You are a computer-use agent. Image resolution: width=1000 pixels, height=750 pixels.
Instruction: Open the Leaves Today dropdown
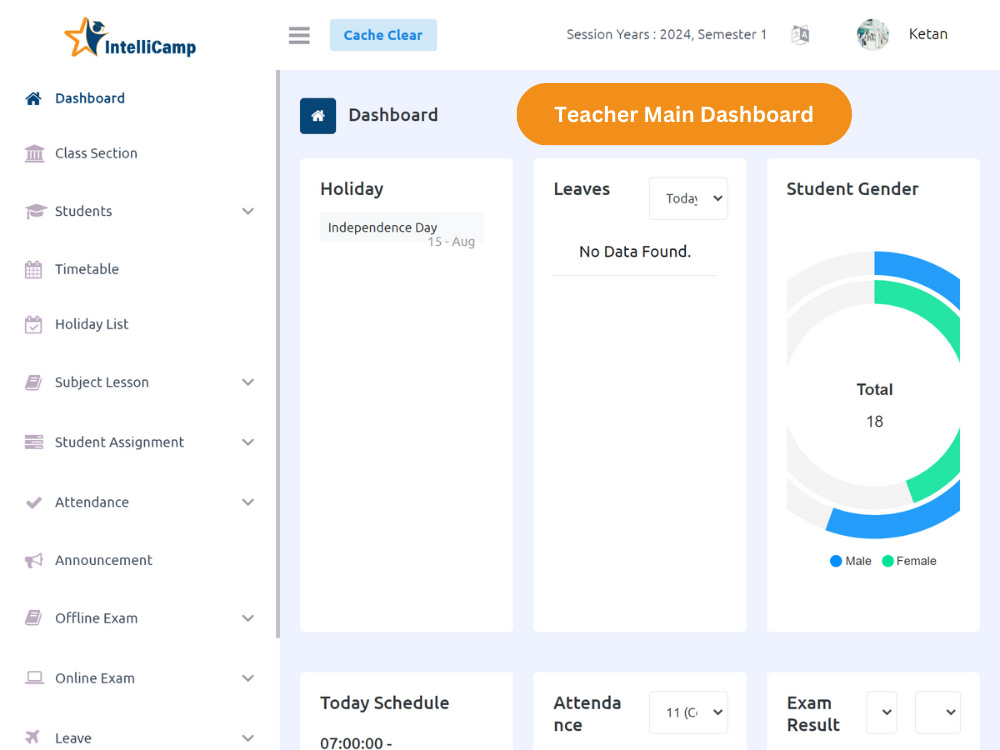pos(688,198)
